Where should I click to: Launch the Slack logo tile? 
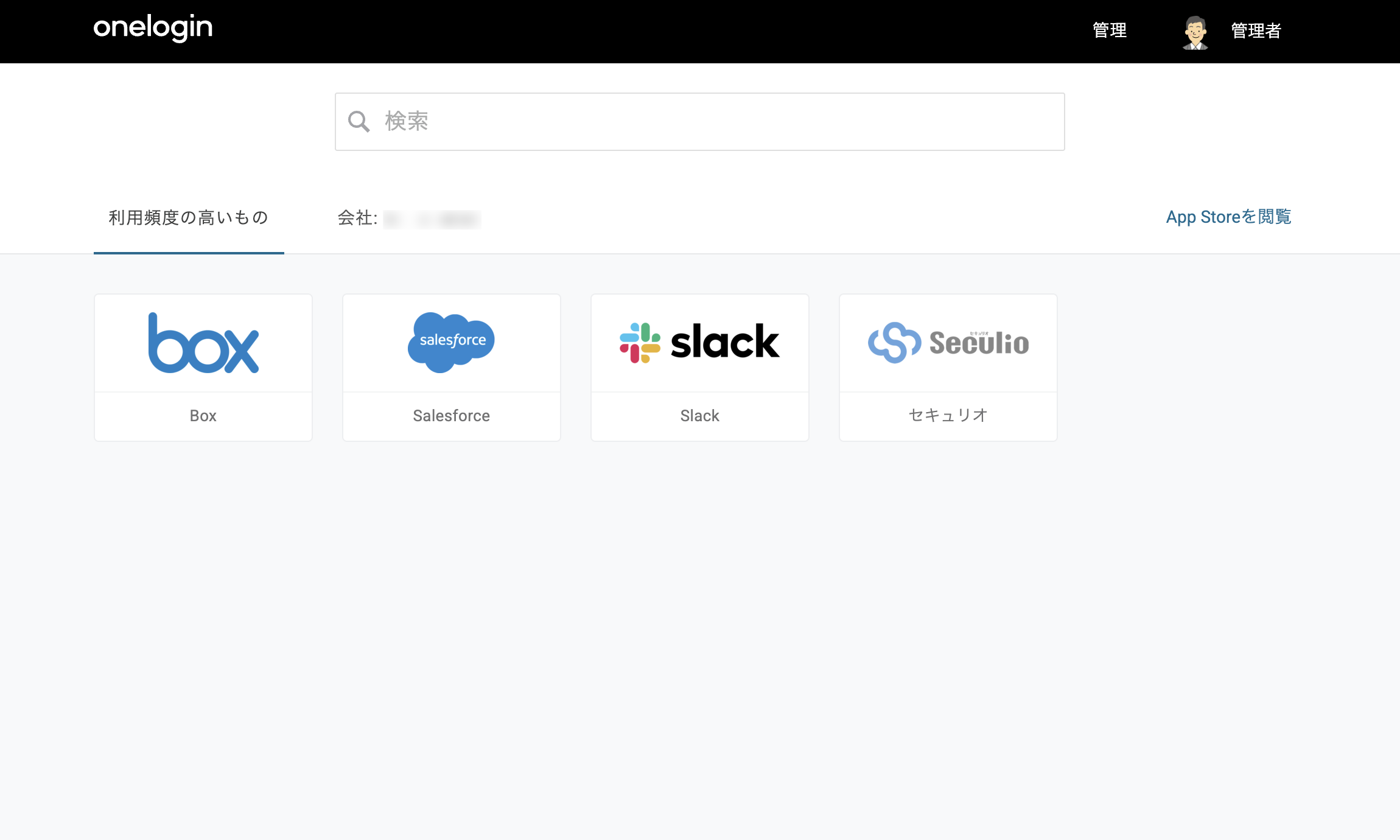700,343
